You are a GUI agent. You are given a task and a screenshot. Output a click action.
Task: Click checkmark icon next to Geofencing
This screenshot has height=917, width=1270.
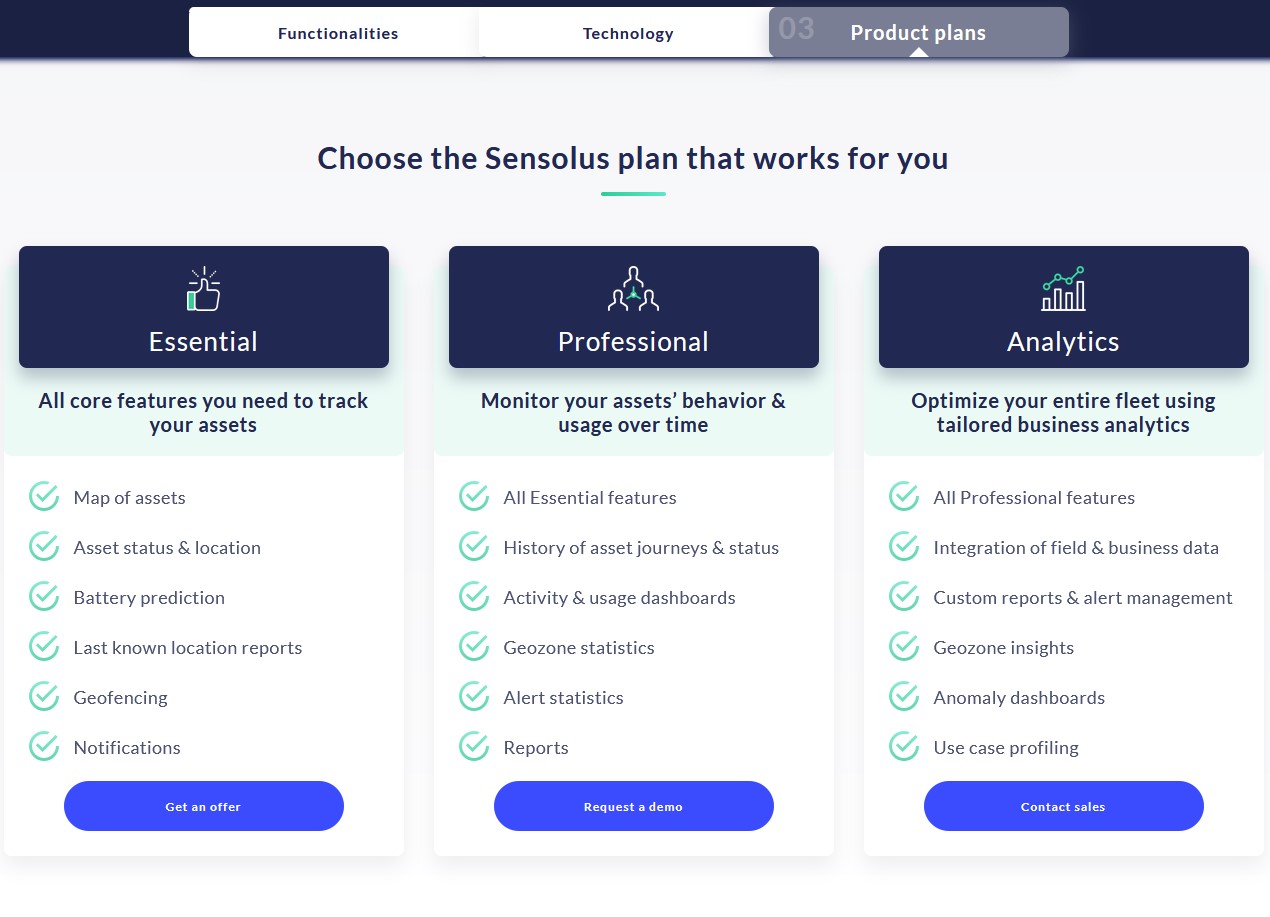pyautogui.click(x=44, y=697)
